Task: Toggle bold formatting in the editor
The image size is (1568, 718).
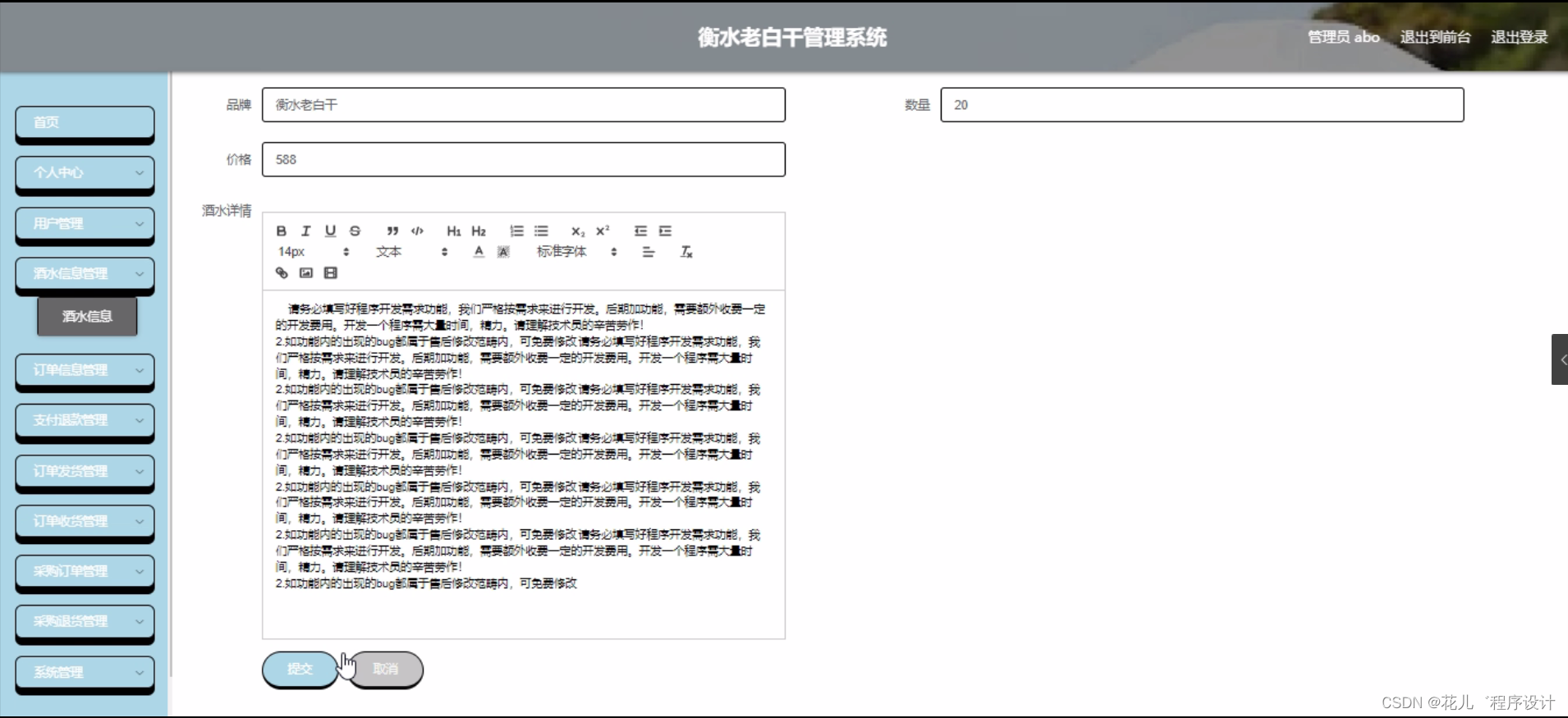Action: point(282,231)
